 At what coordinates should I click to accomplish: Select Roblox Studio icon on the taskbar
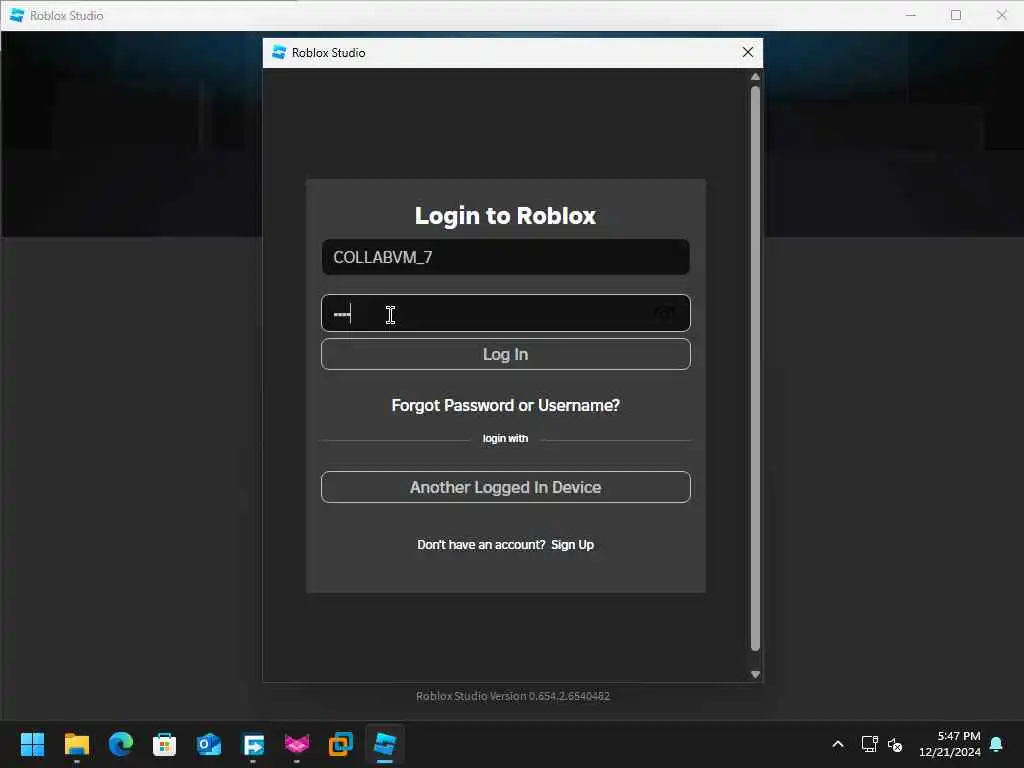(385, 744)
